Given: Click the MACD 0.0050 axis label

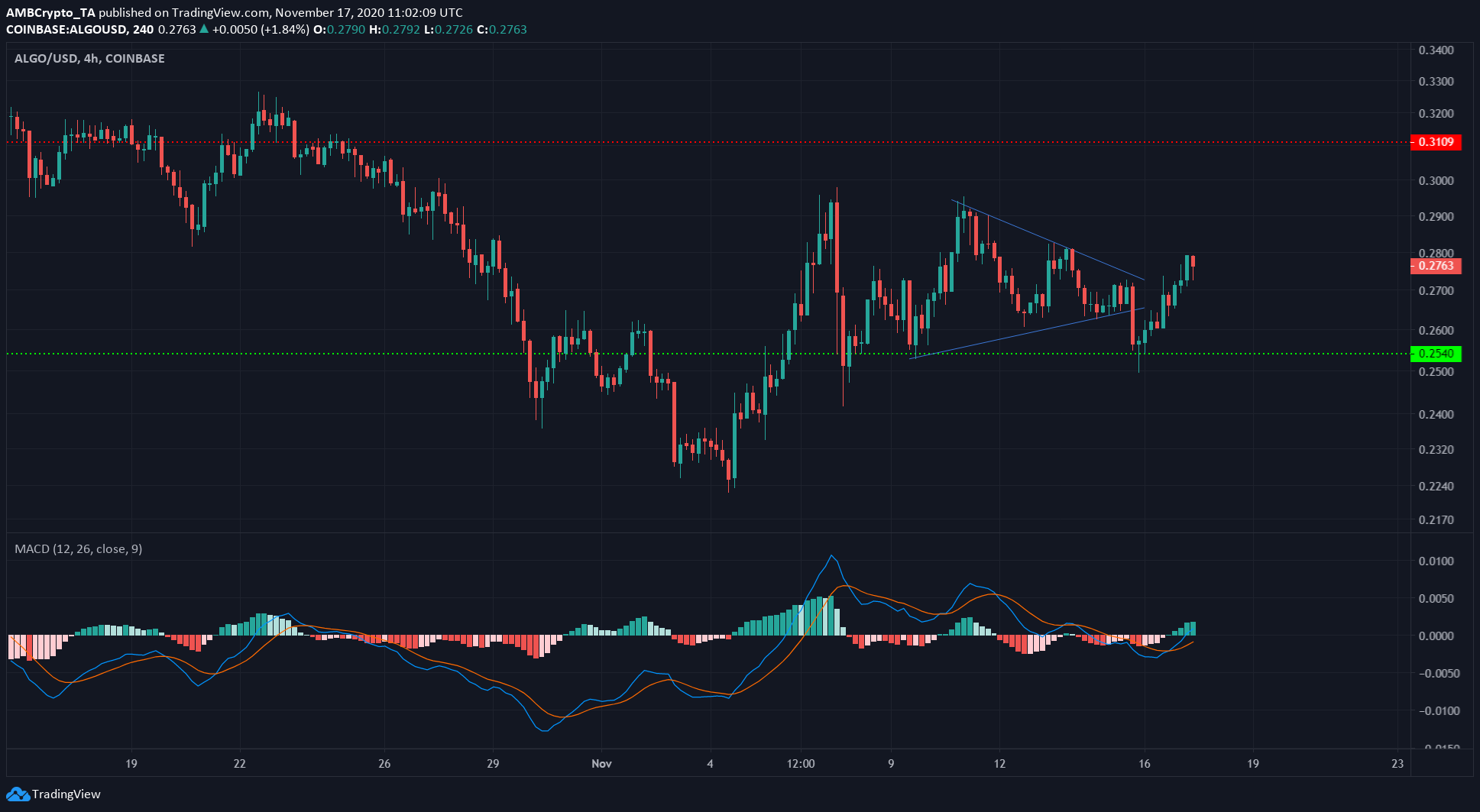Looking at the screenshot, I should pyautogui.click(x=1436, y=599).
